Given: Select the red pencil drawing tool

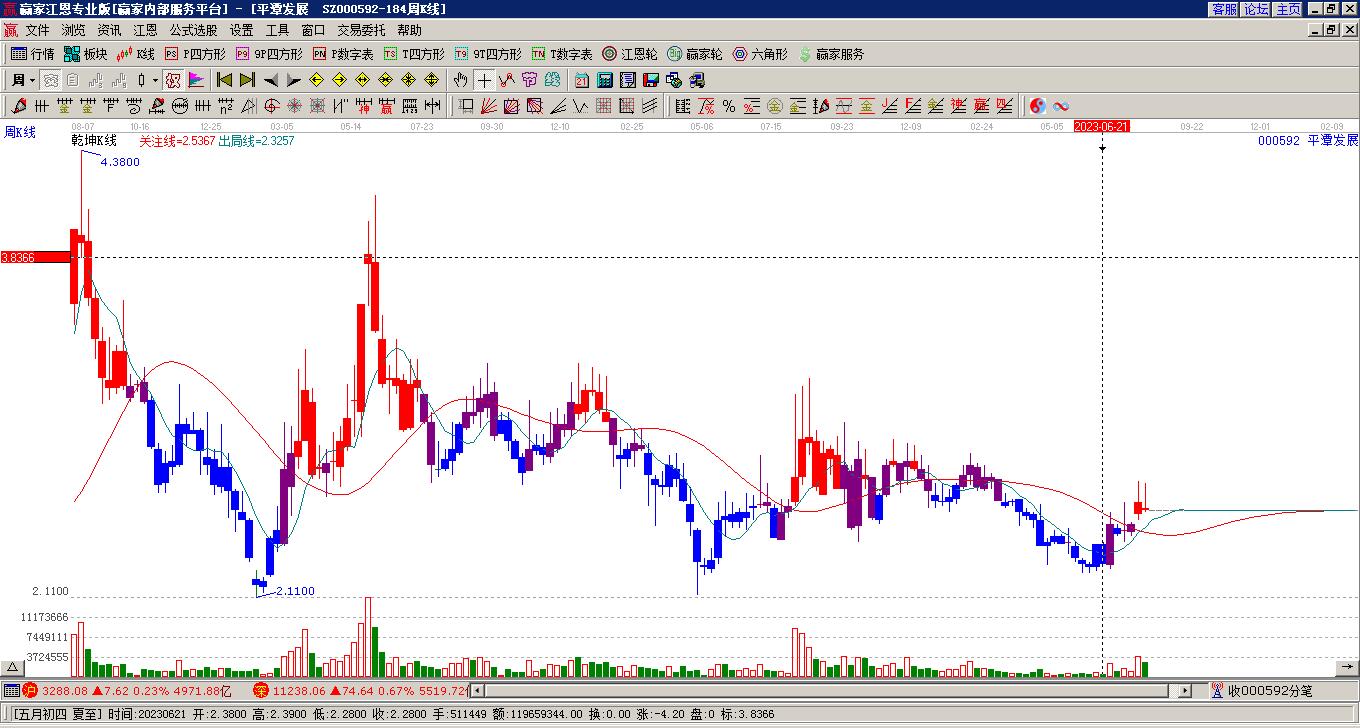Looking at the screenshot, I should (x=19, y=106).
